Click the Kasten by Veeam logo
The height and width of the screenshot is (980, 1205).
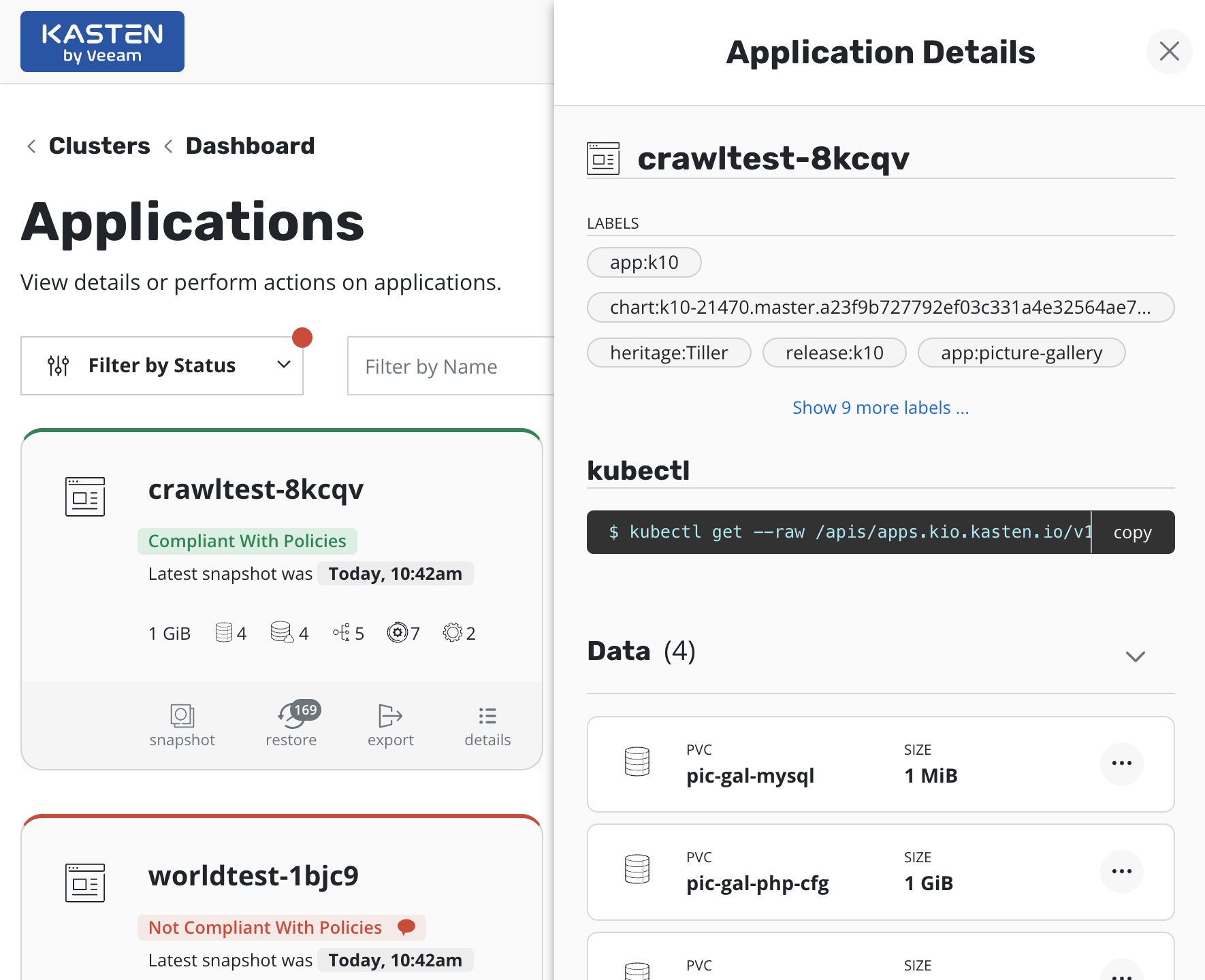(102, 42)
